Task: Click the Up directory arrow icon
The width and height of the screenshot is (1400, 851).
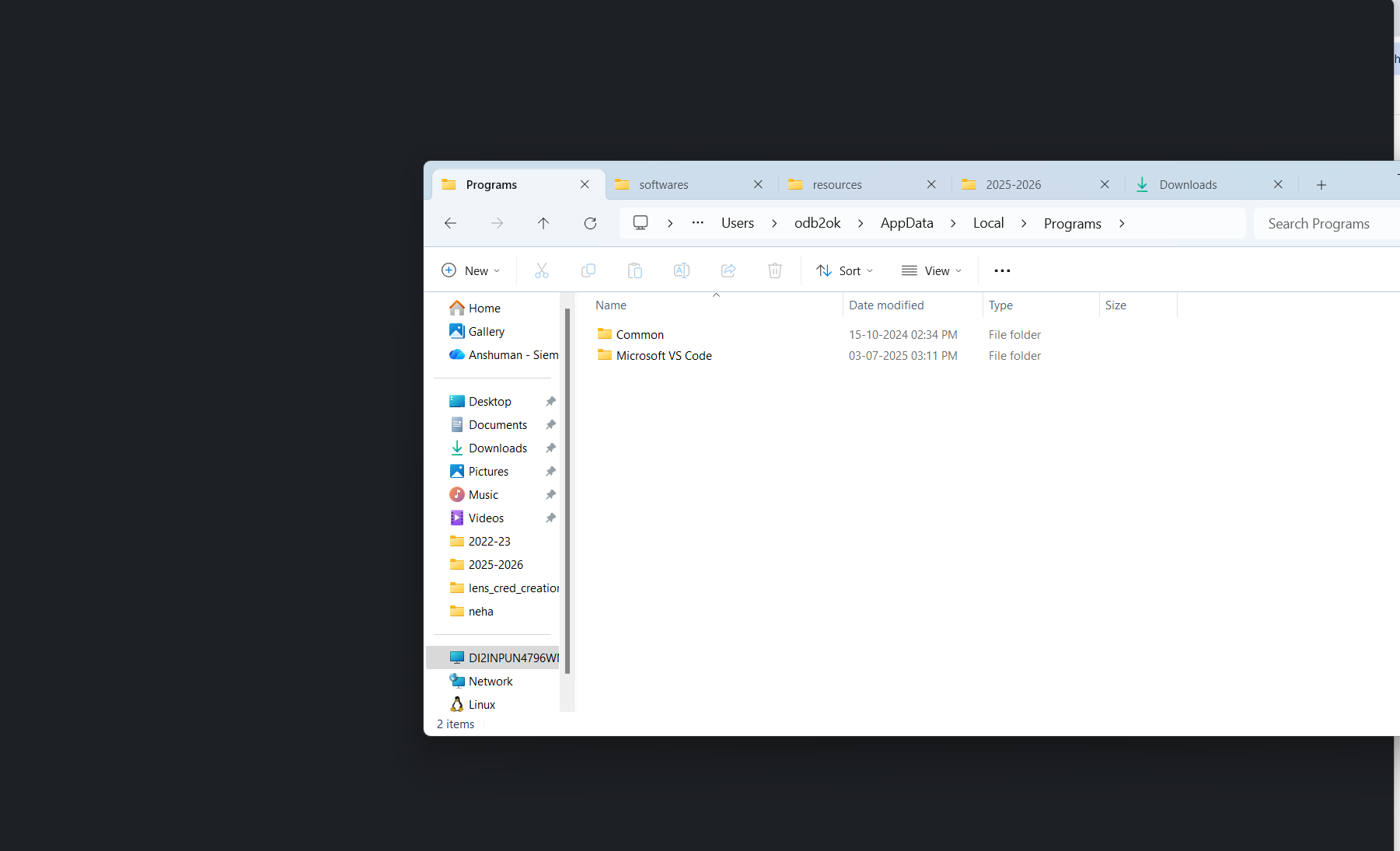Action: click(543, 224)
